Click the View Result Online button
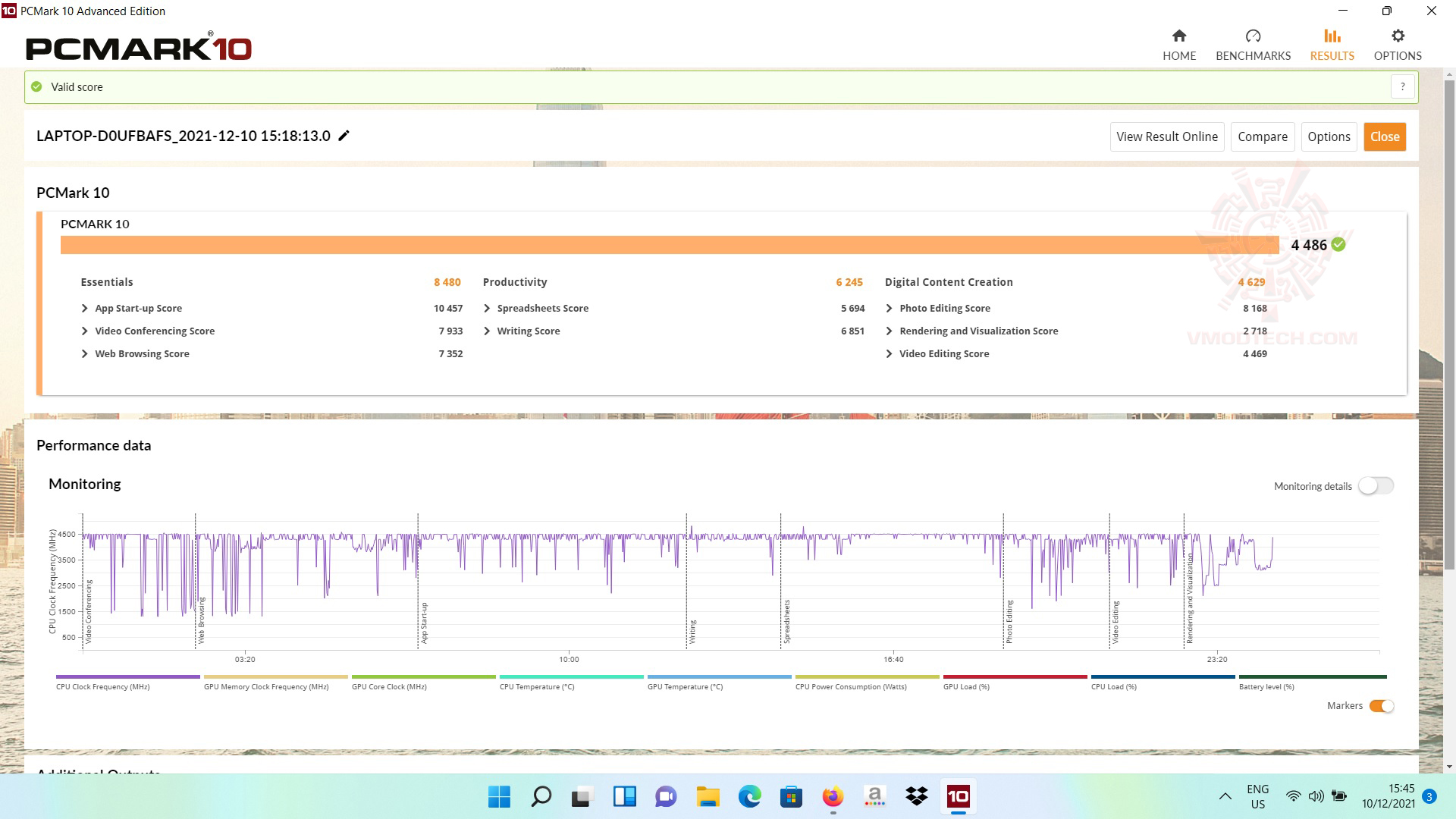The image size is (1456, 819). [1166, 136]
